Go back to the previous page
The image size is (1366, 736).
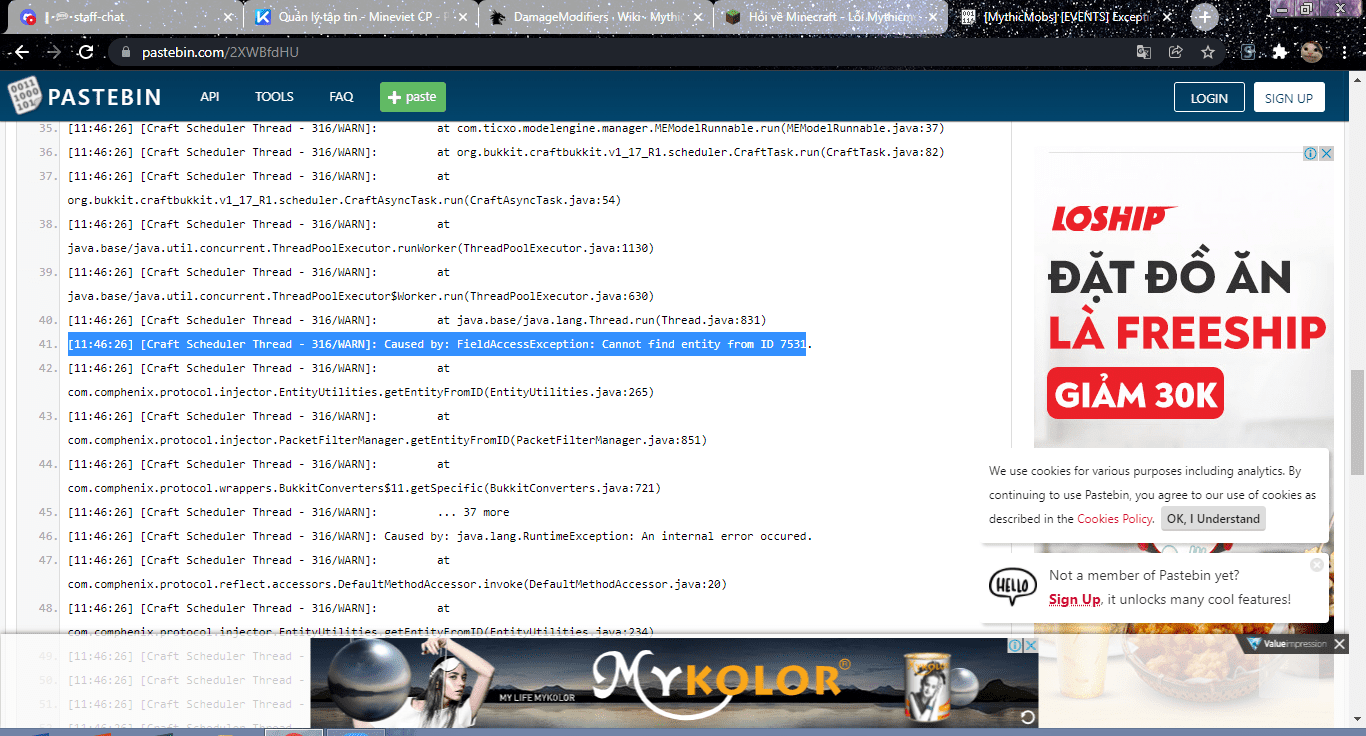[x=22, y=52]
